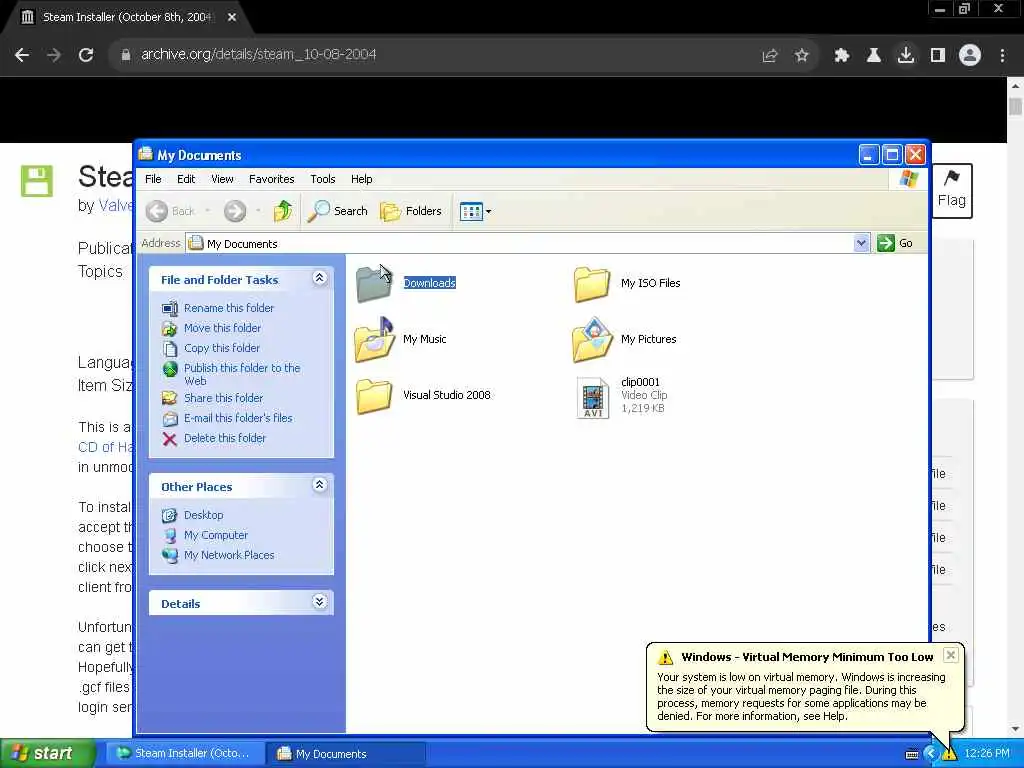Screen dimensions: 1024x768
Task: Go forward with Explorer Forward button
Action: [x=235, y=211]
